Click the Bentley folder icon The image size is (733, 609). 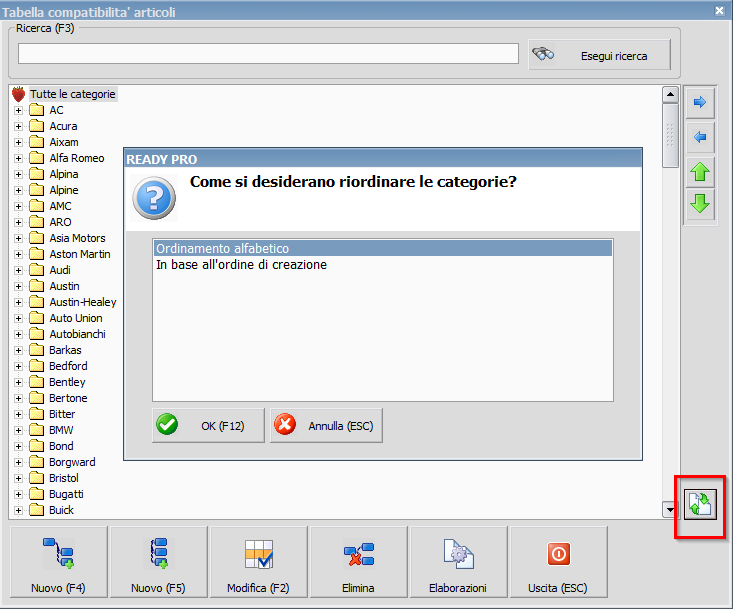point(36,382)
